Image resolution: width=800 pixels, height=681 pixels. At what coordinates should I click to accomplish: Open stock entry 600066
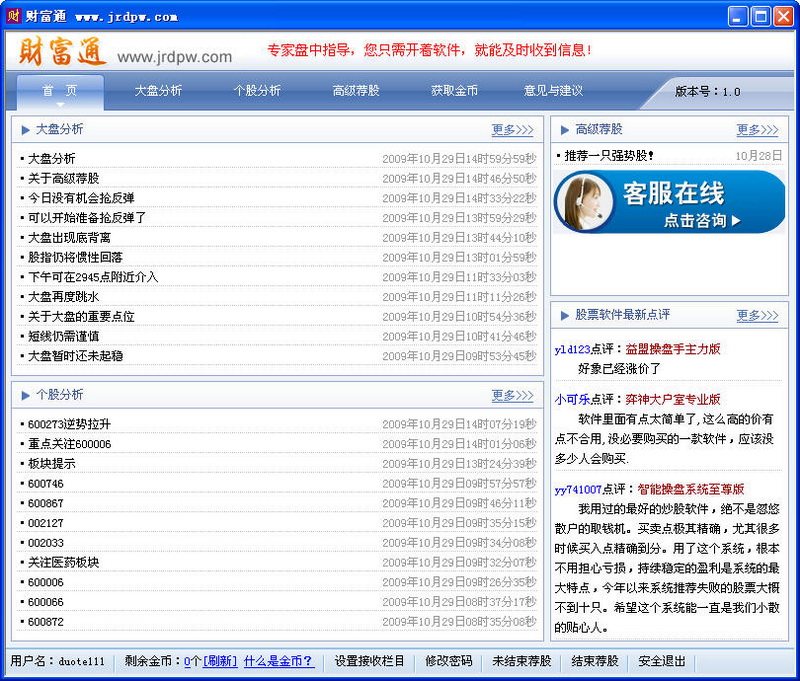tap(46, 602)
